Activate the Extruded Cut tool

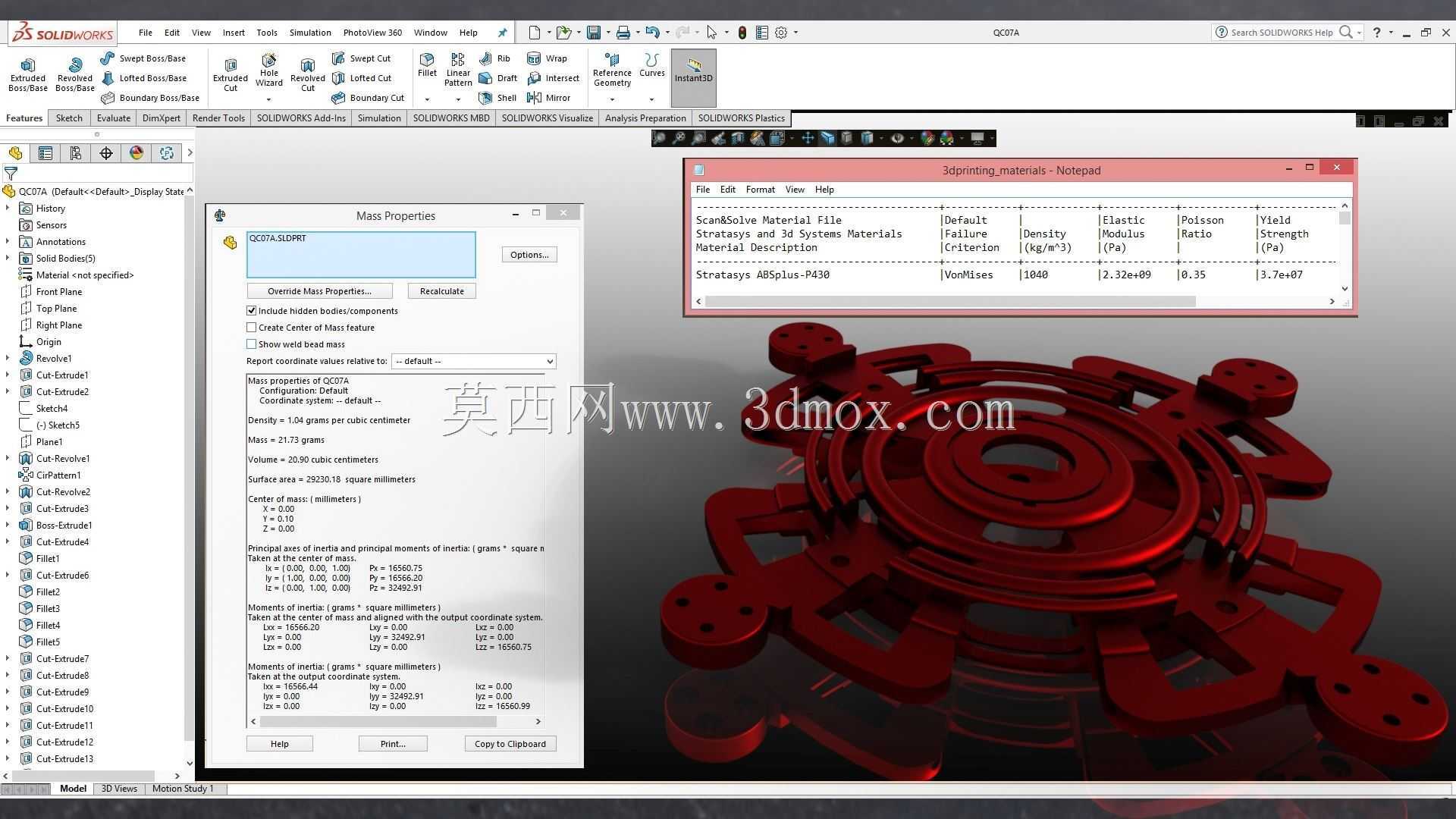pos(231,75)
